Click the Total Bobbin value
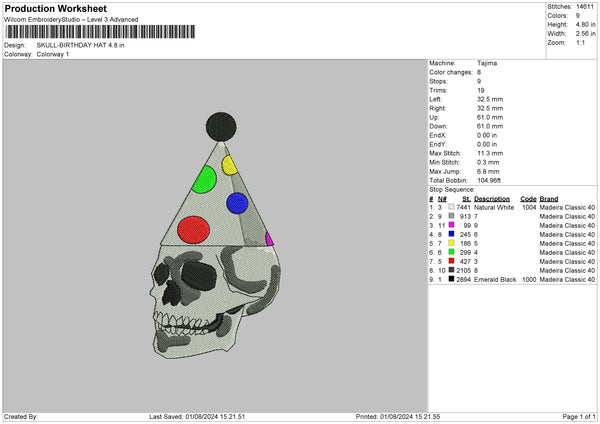This screenshot has height=424, width=600. click(x=489, y=180)
